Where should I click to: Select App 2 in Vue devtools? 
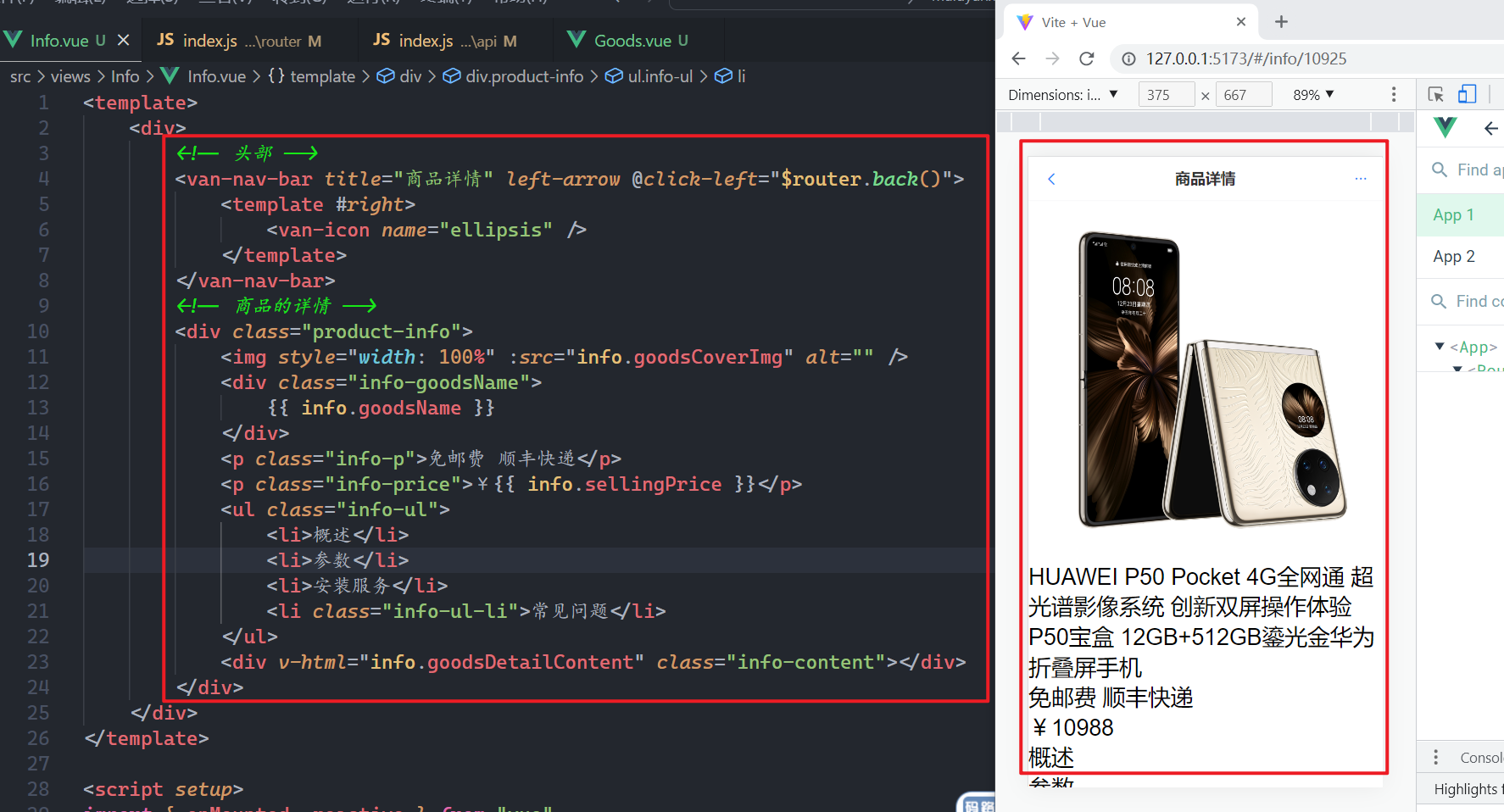(x=1460, y=256)
